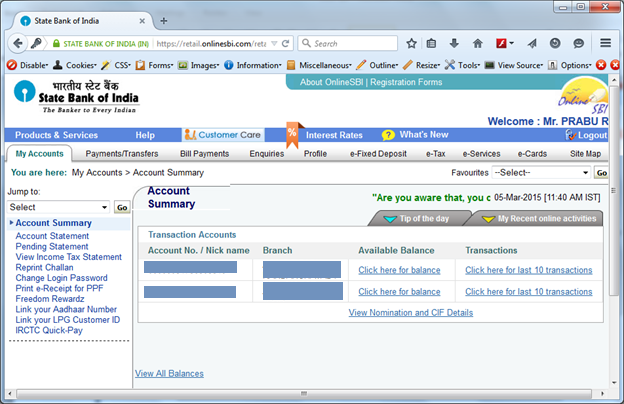Open the Cookies developer toolbar menu
624x404 pixels.
[x=75, y=65]
